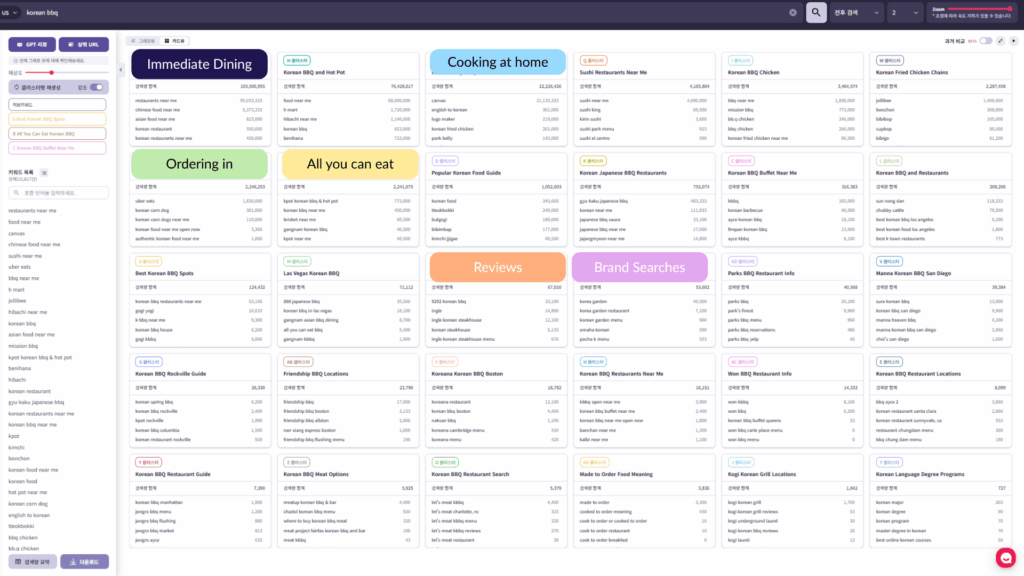Click 'mission bbq' in the keyword list
This screenshot has height=576, width=1024.
click(23, 345)
